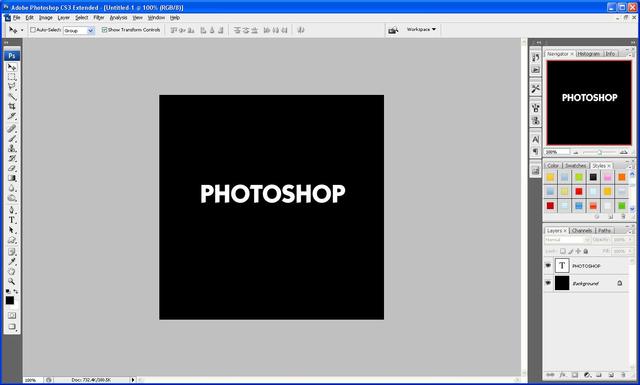Collapse the toolbox to double column

[7, 42]
